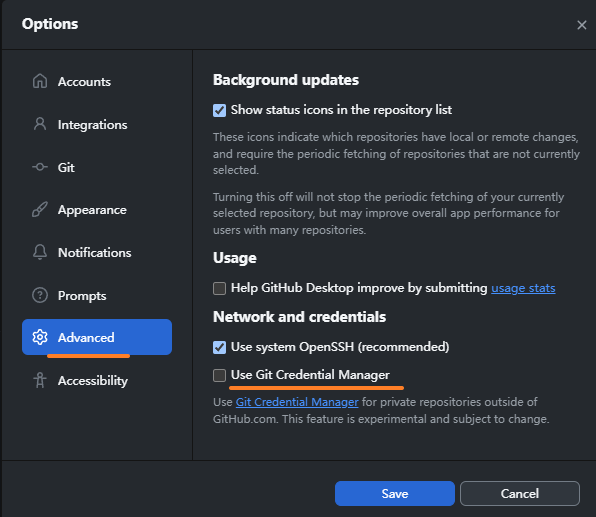Enable Use Git Credential Manager checkbox
596x517 pixels.
coord(219,375)
